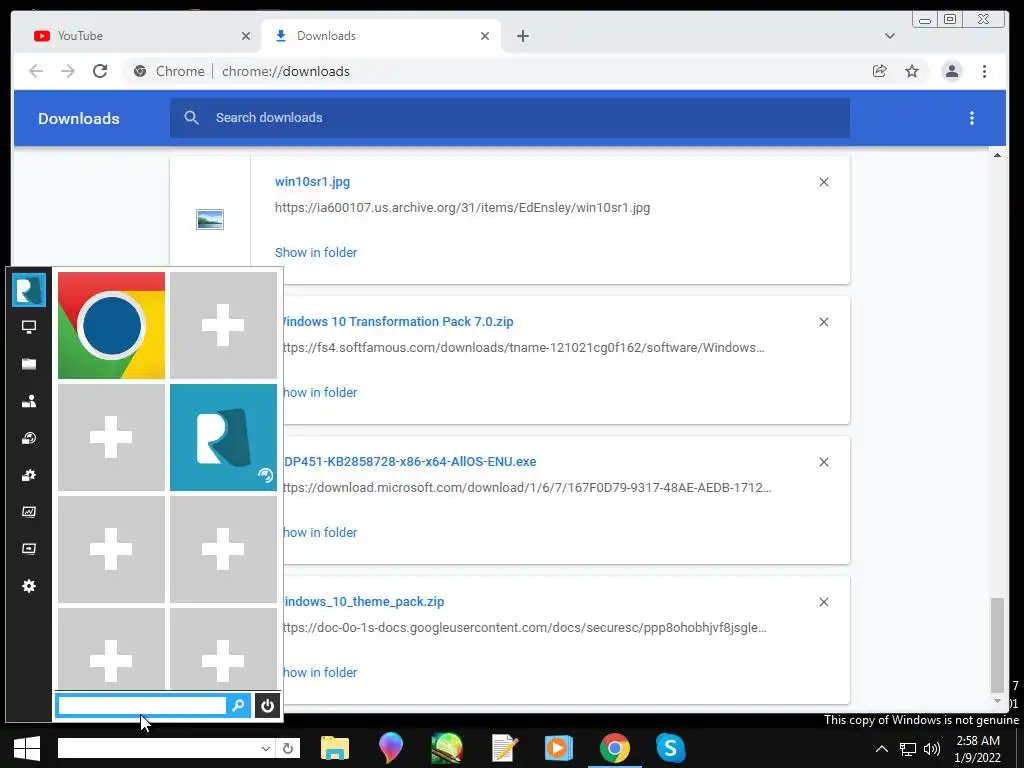
Task: Go back in Chrome
Action: point(36,71)
